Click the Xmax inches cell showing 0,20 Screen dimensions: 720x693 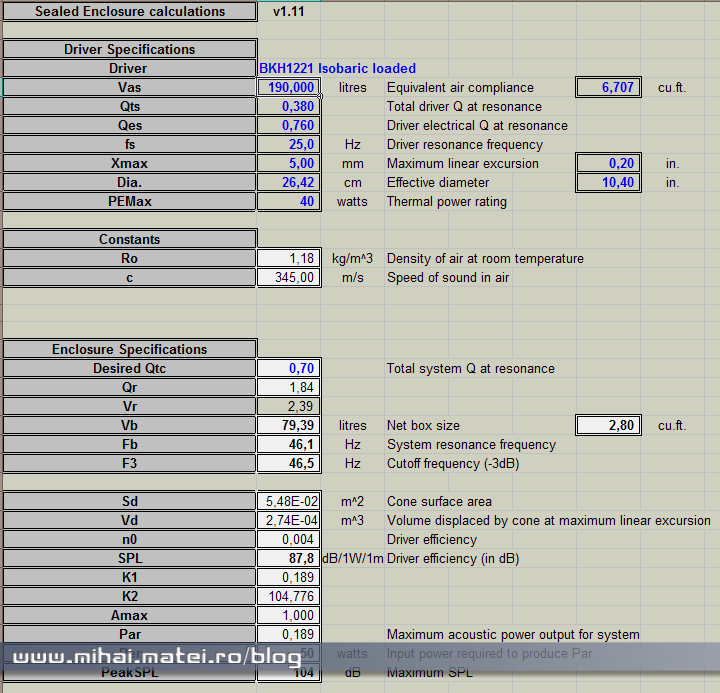608,164
